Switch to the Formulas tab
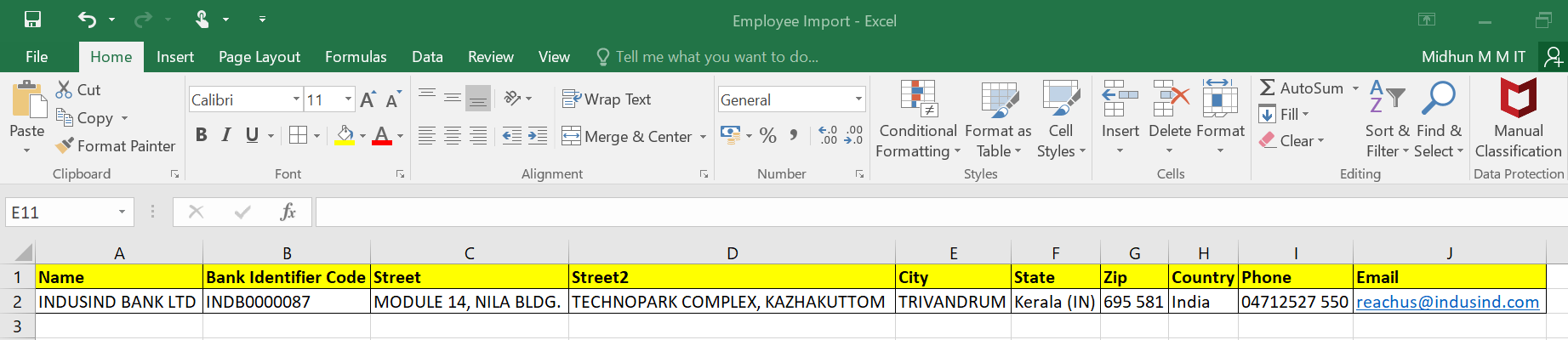This screenshot has width=1568, height=340. (x=356, y=57)
